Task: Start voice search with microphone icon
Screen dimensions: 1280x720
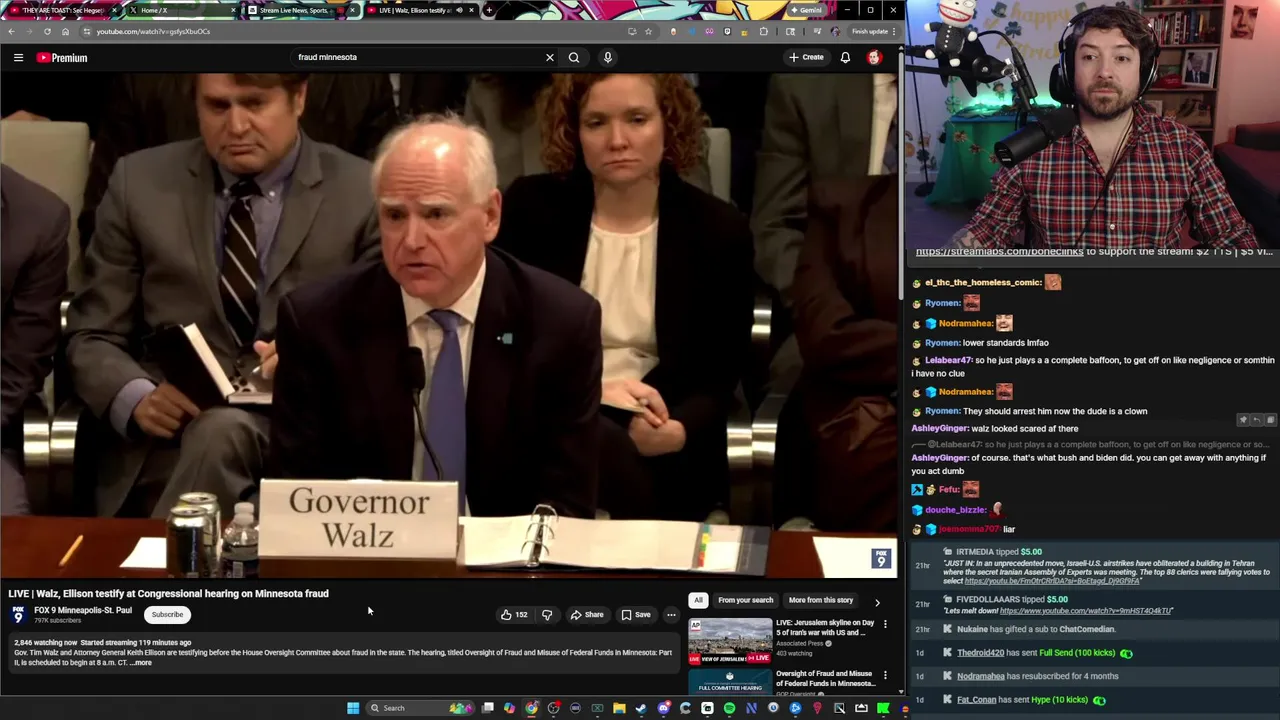Action: pyautogui.click(x=607, y=57)
